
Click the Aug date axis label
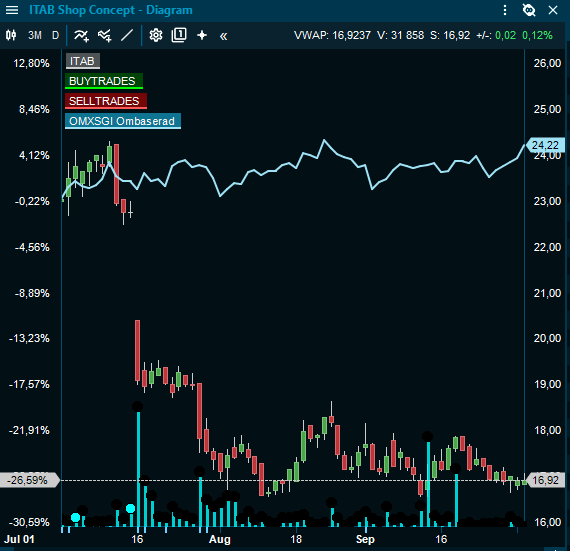220,539
